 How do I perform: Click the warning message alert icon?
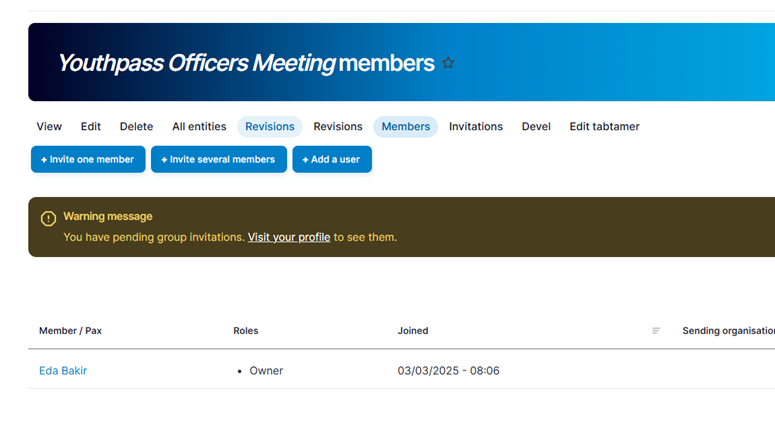pos(48,218)
